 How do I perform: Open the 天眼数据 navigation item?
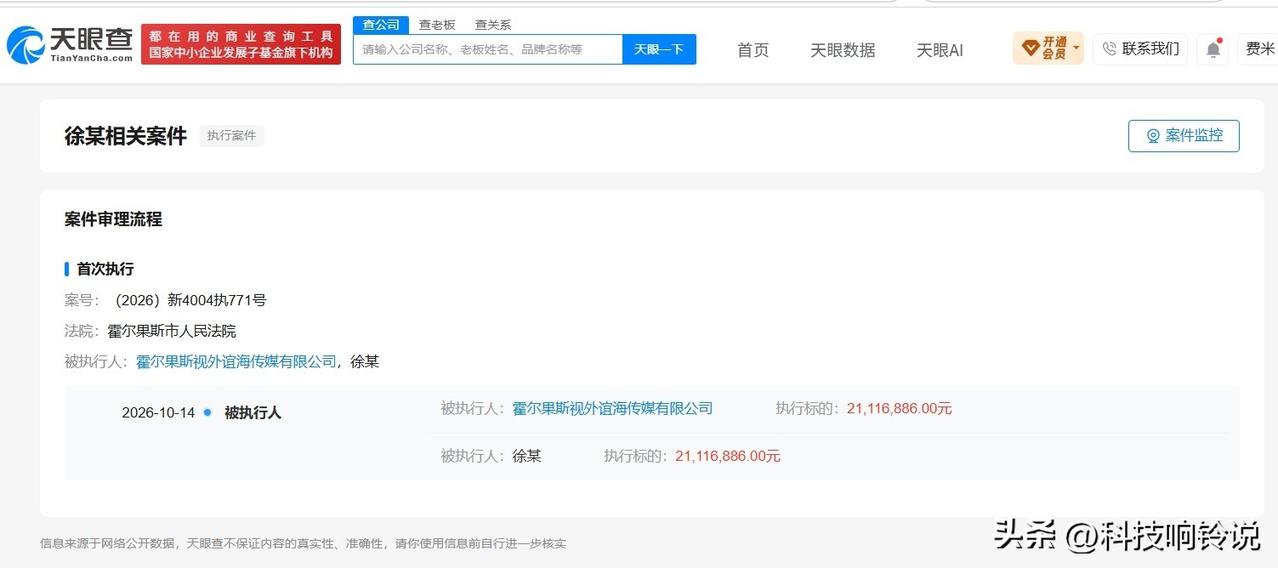click(x=842, y=50)
